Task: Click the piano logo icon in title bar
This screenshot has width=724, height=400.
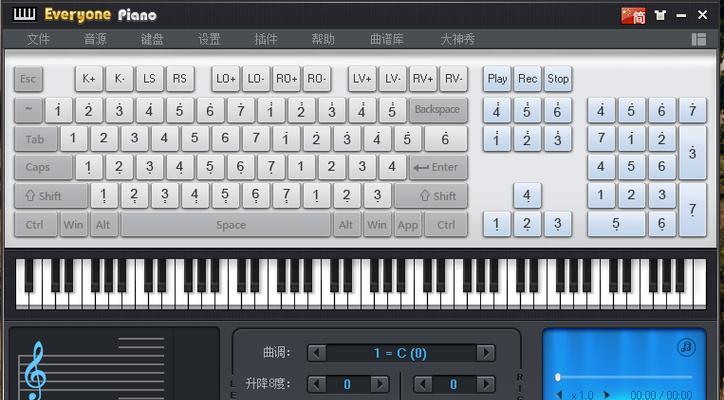Action: click(24, 14)
